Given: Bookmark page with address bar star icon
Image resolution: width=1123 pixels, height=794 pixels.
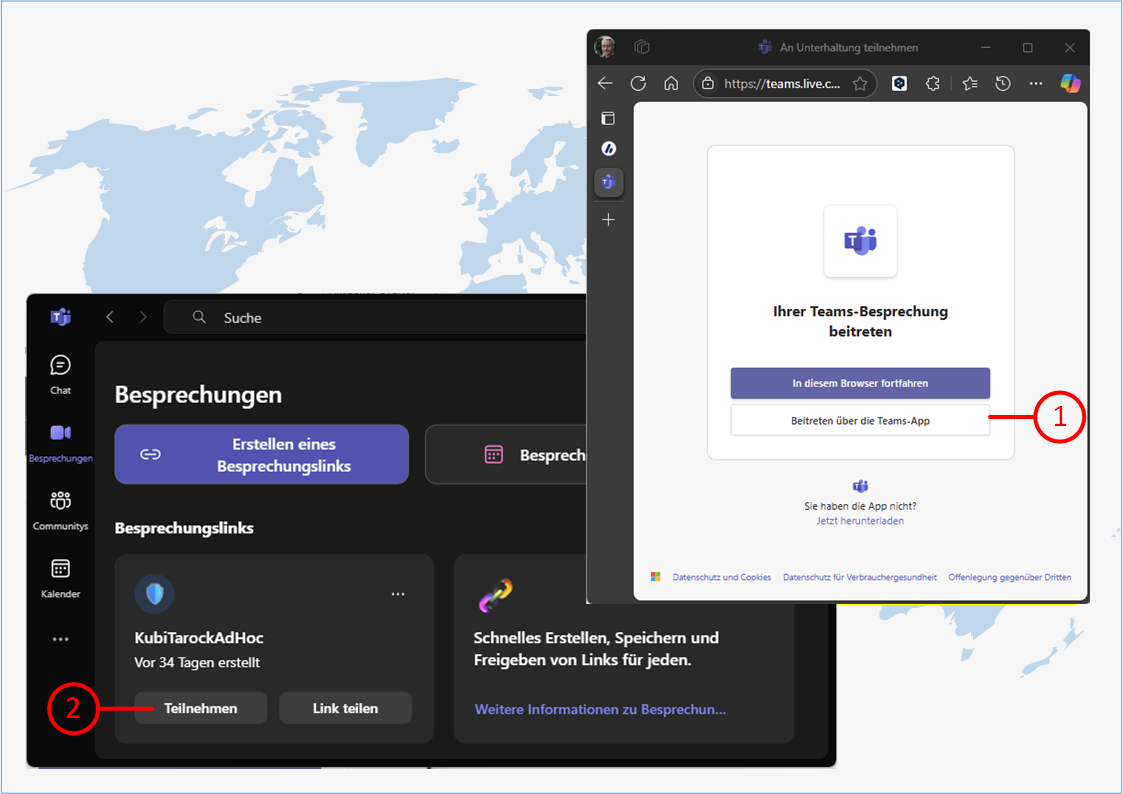Looking at the screenshot, I should 860,84.
